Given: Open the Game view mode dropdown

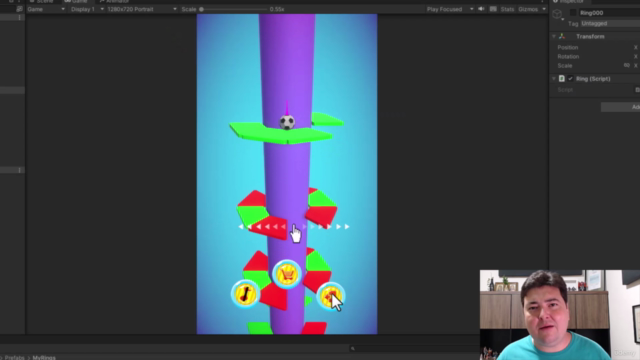Looking at the screenshot, I should click(46, 9).
